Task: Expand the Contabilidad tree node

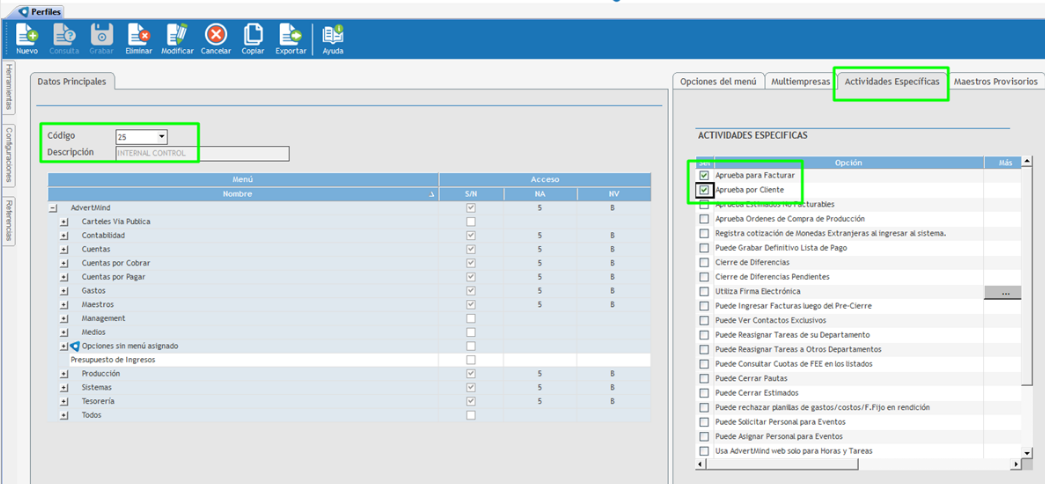Action: pos(64,235)
